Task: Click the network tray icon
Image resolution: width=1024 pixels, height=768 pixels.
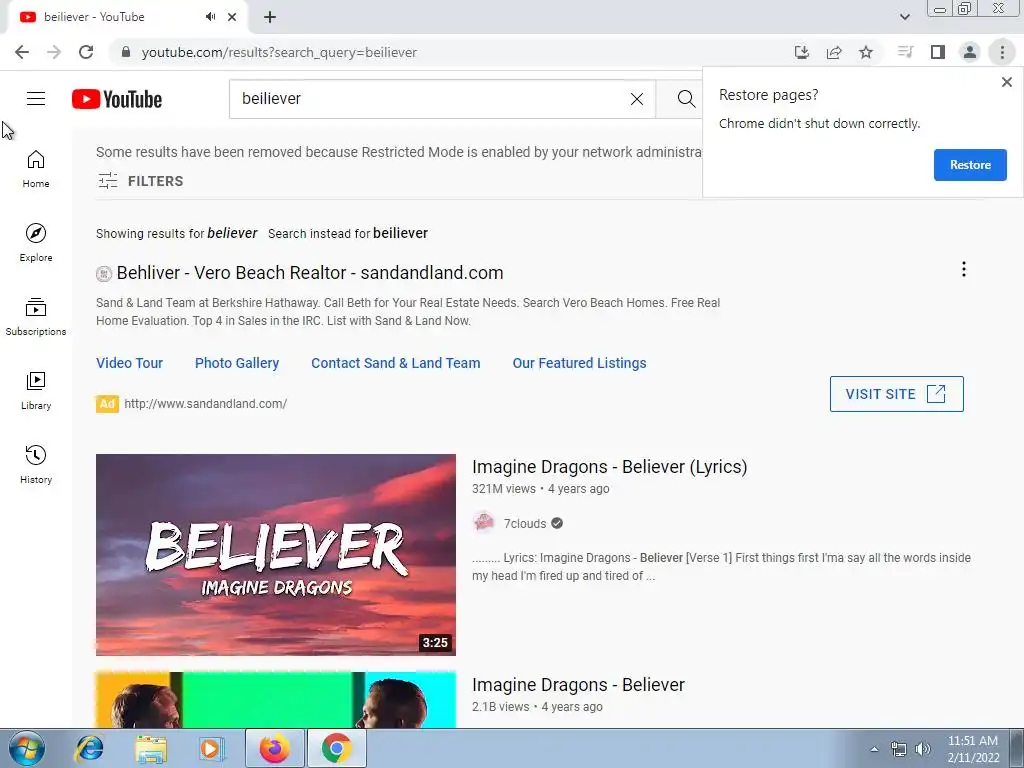Action: click(899, 749)
